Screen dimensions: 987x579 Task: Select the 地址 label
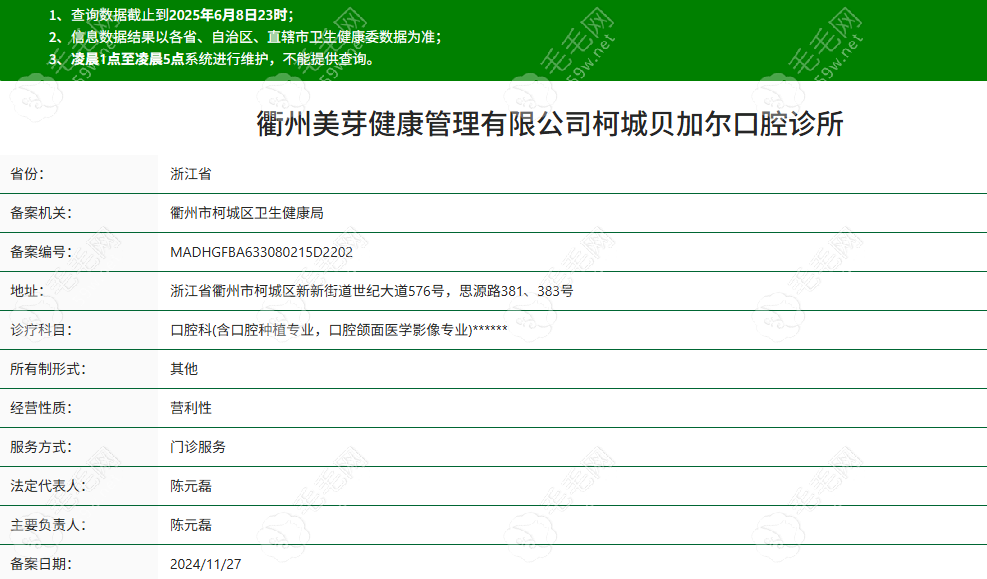(27, 291)
